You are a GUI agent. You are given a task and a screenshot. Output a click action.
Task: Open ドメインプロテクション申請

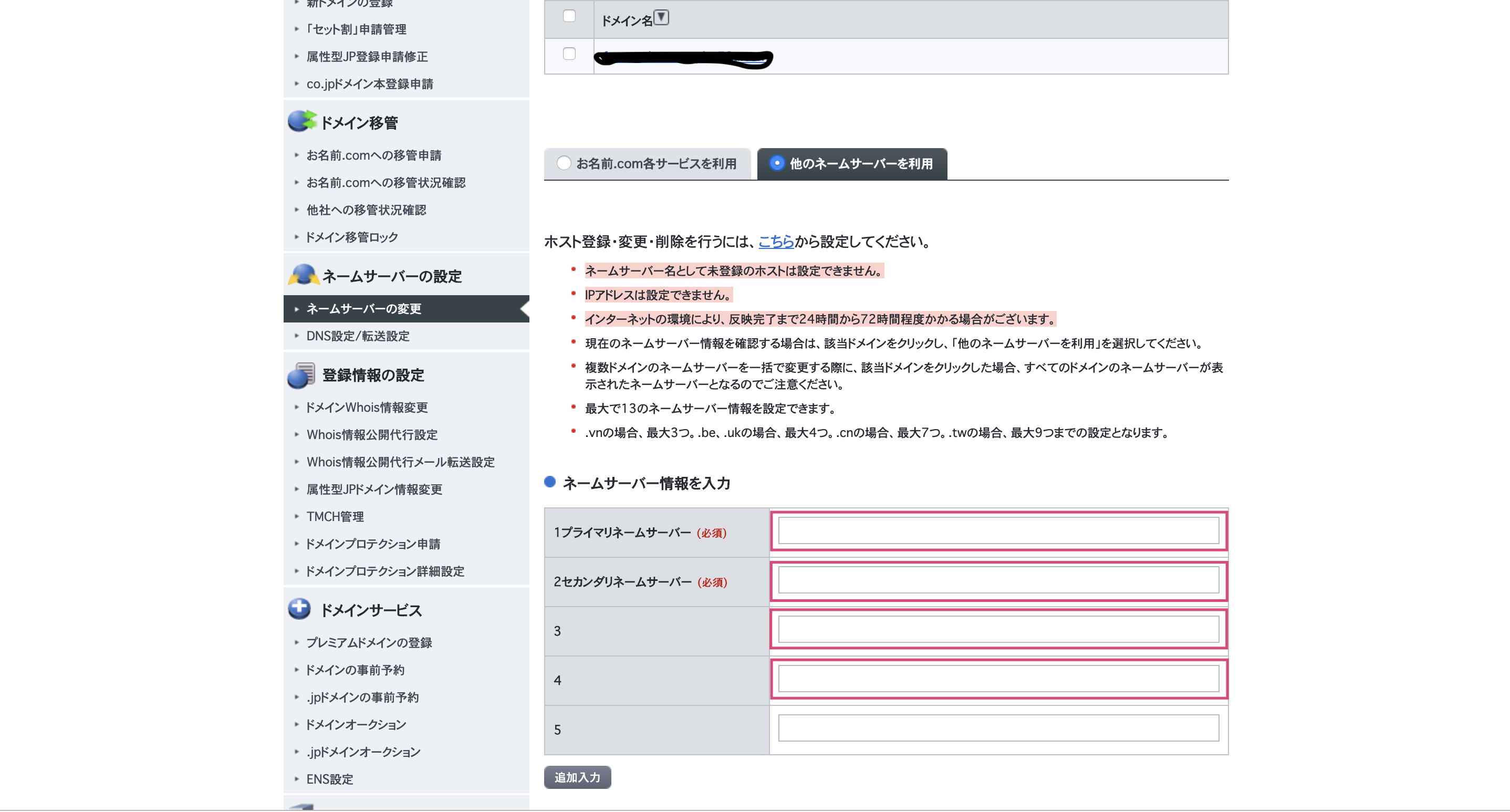pyautogui.click(x=373, y=544)
